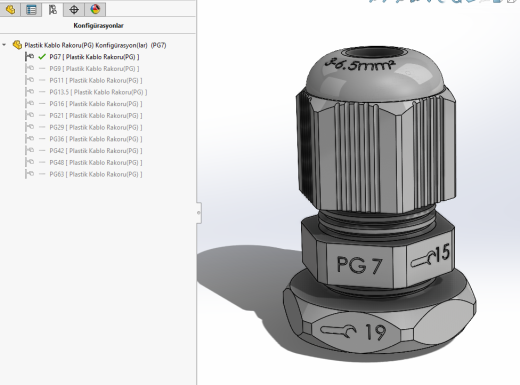Select the PG36 configuration entry

point(96,139)
